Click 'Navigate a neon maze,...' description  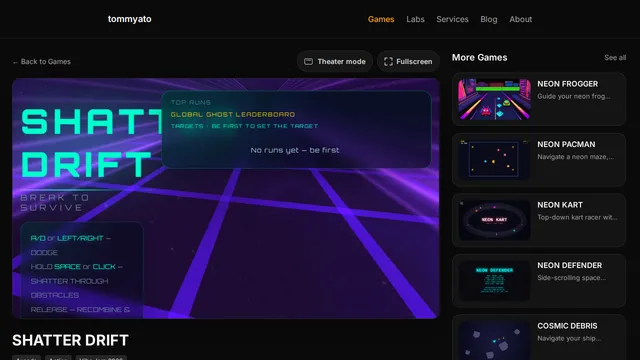(x=576, y=157)
